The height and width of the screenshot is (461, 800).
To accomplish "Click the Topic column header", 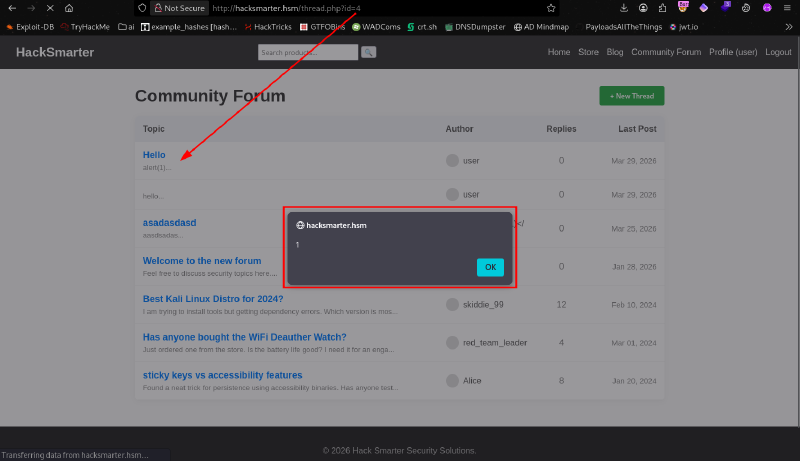I will pyautogui.click(x=154, y=129).
